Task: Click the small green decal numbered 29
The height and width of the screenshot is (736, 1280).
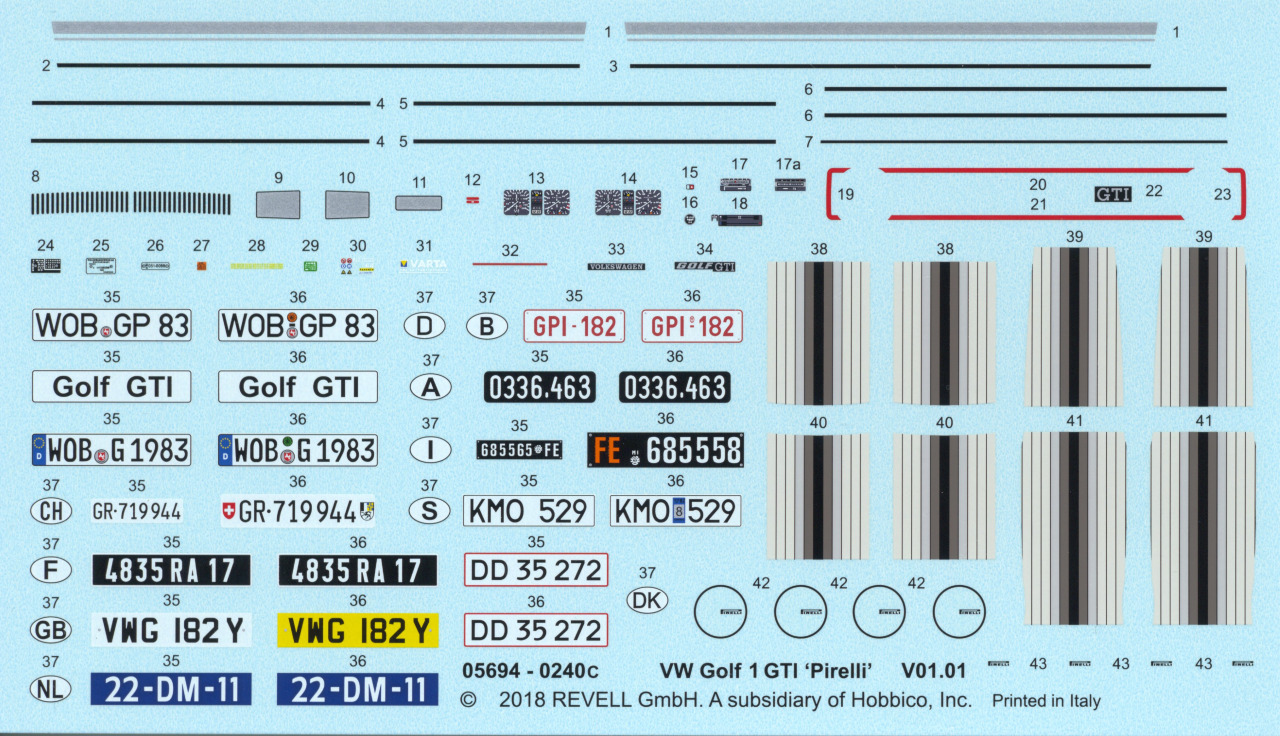Action: click(x=310, y=266)
